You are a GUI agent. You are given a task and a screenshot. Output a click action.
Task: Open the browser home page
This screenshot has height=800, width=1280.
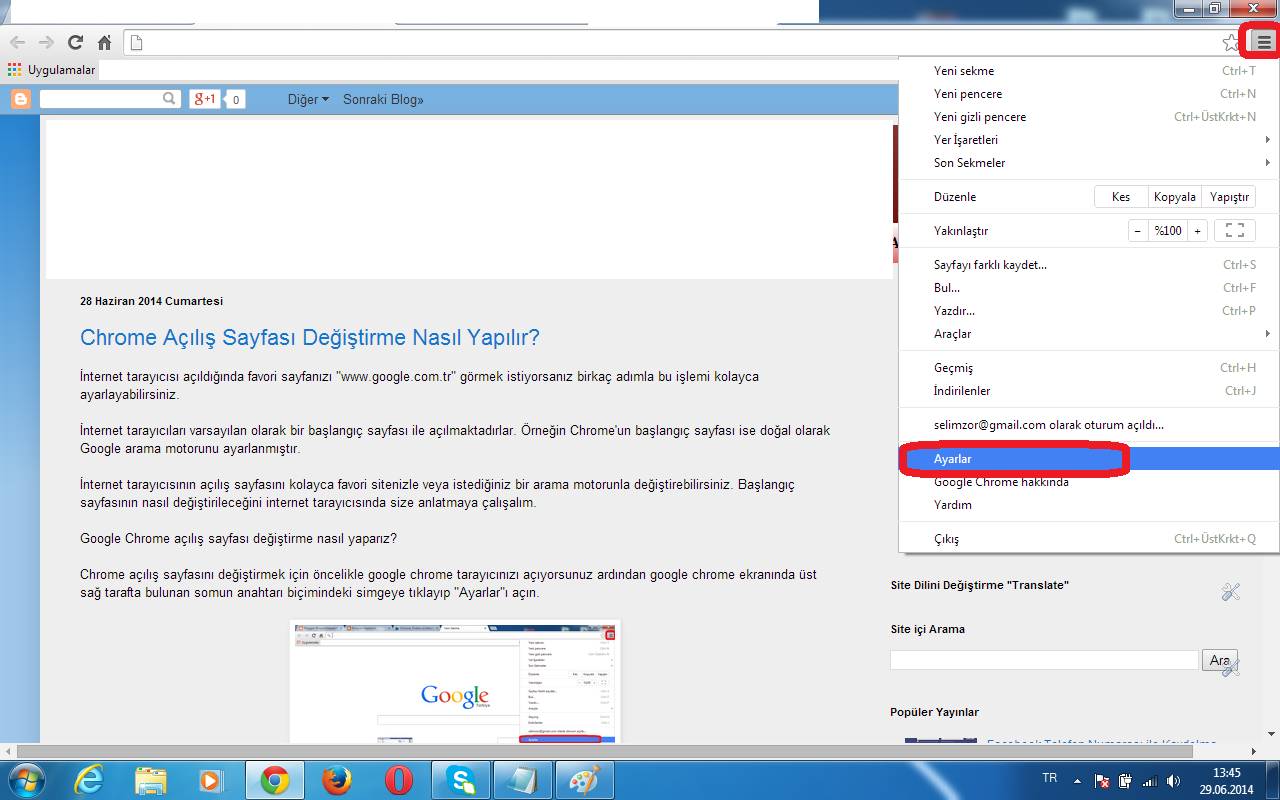tap(103, 42)
